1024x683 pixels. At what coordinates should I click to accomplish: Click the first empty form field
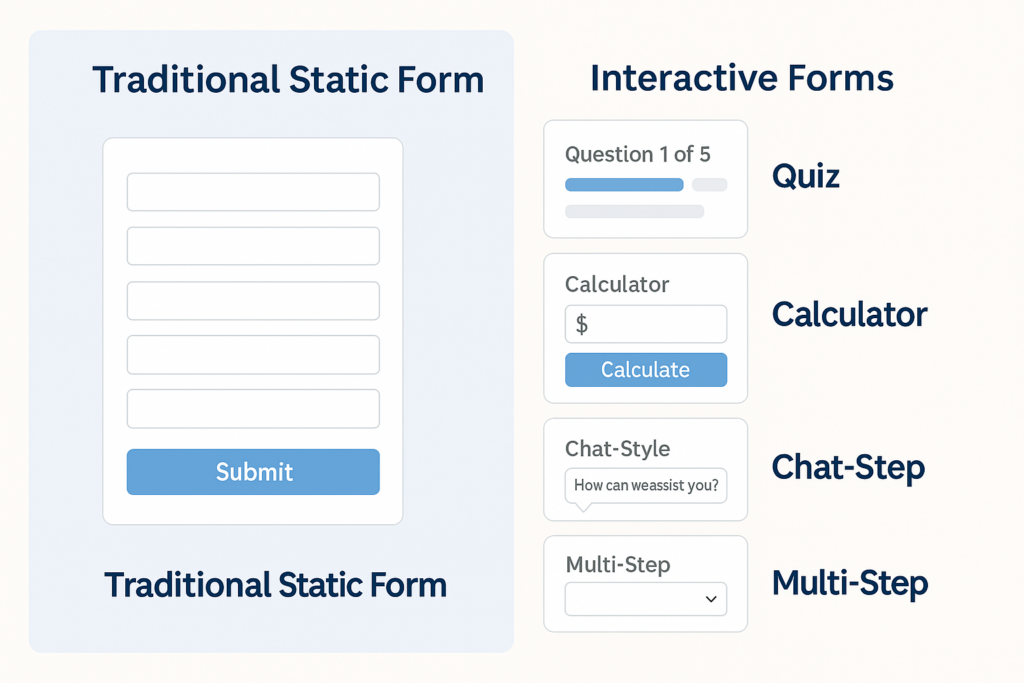point(253,192)
